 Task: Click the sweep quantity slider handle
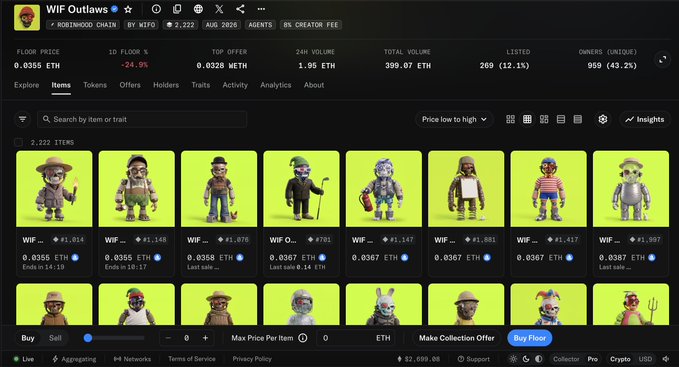pyautogui.click(x=88, y=338)
